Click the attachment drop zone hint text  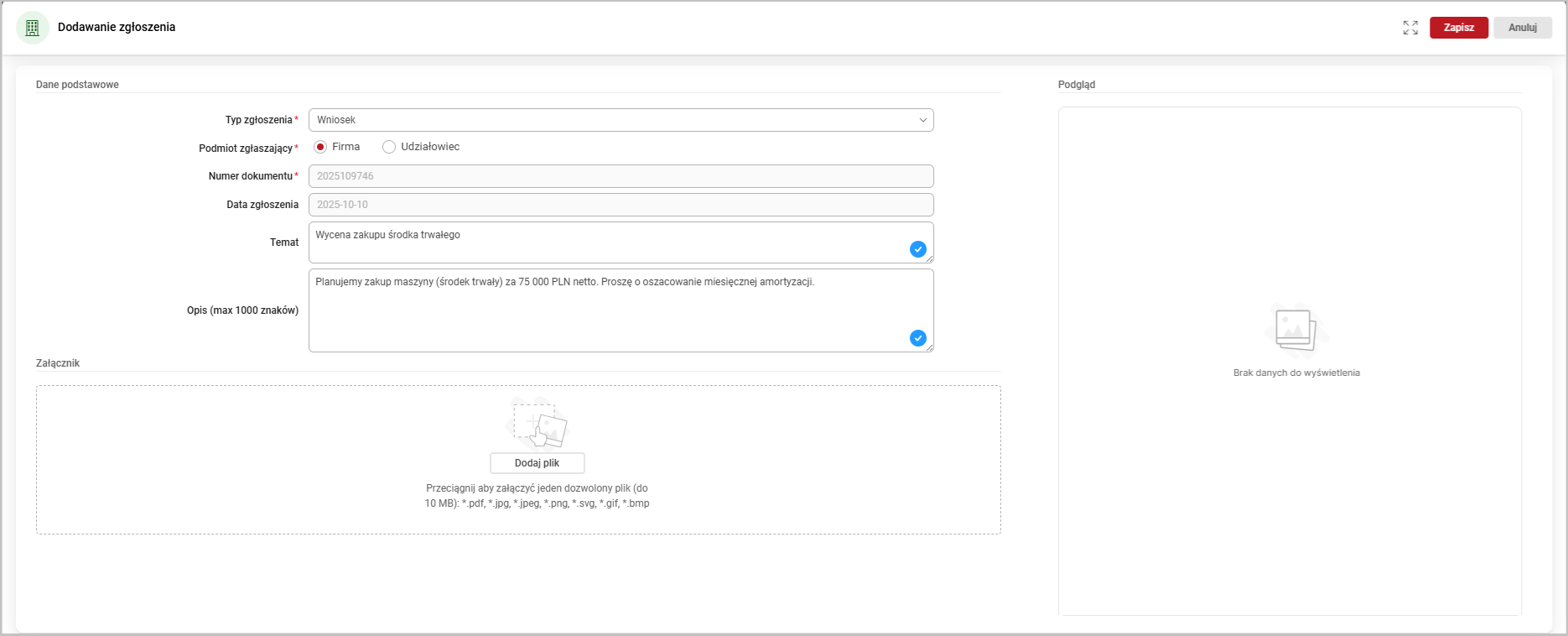pos(537,496)
